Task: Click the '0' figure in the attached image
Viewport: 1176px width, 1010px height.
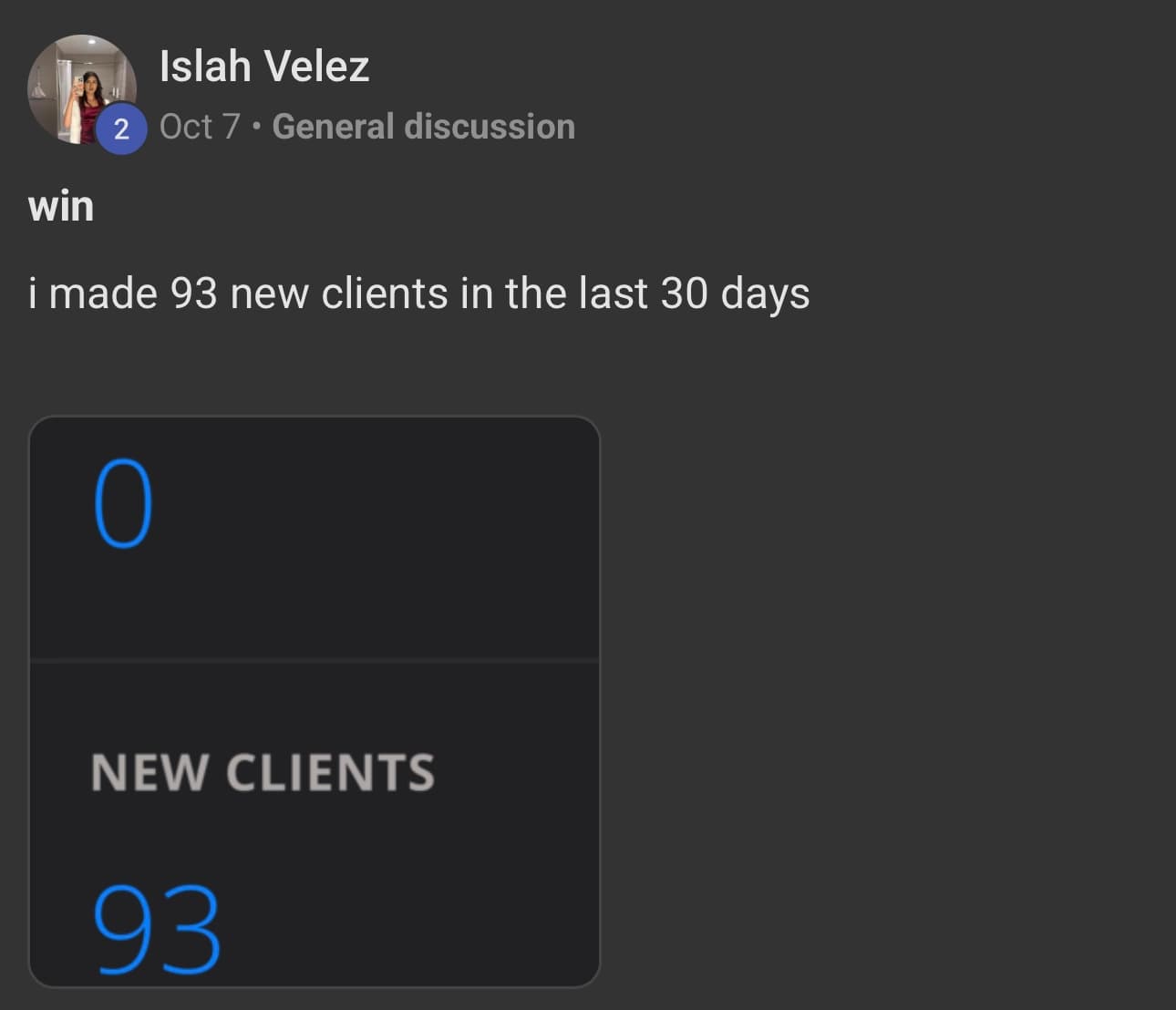Action: (x=123, y=504)
